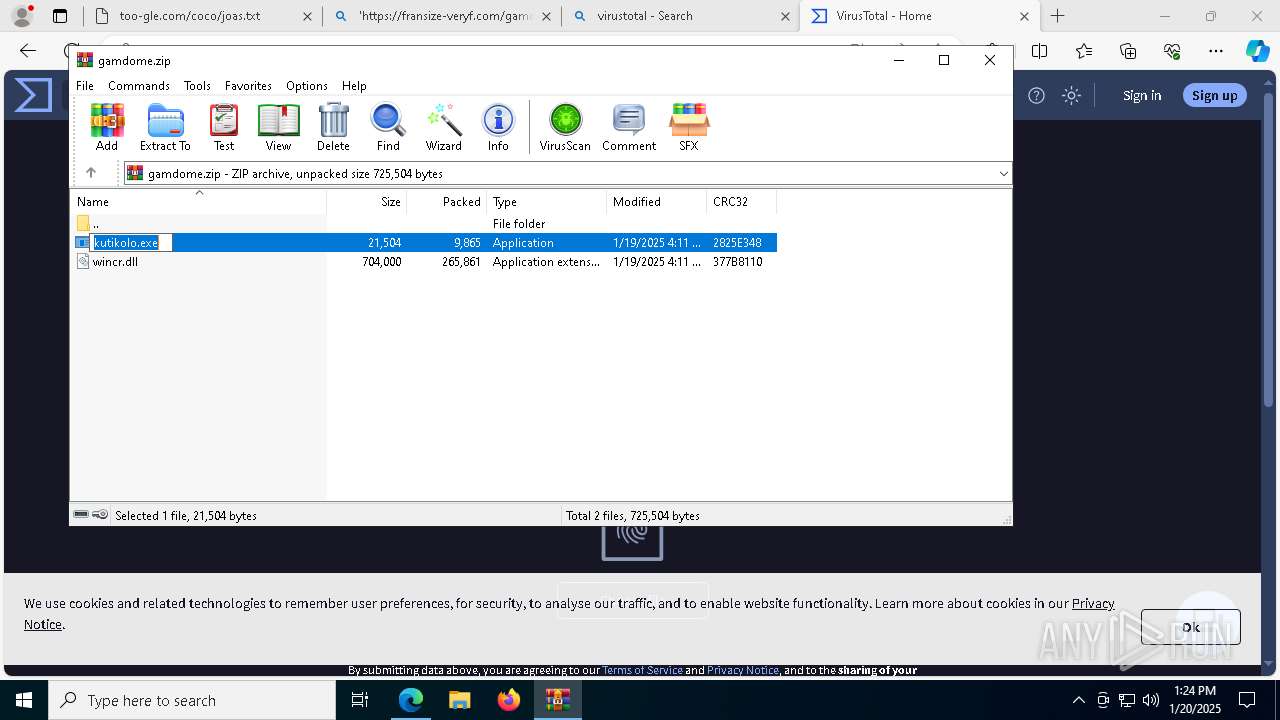Sort by Type column header
The height and width of the screenshot is (720, 1280).
547,202
